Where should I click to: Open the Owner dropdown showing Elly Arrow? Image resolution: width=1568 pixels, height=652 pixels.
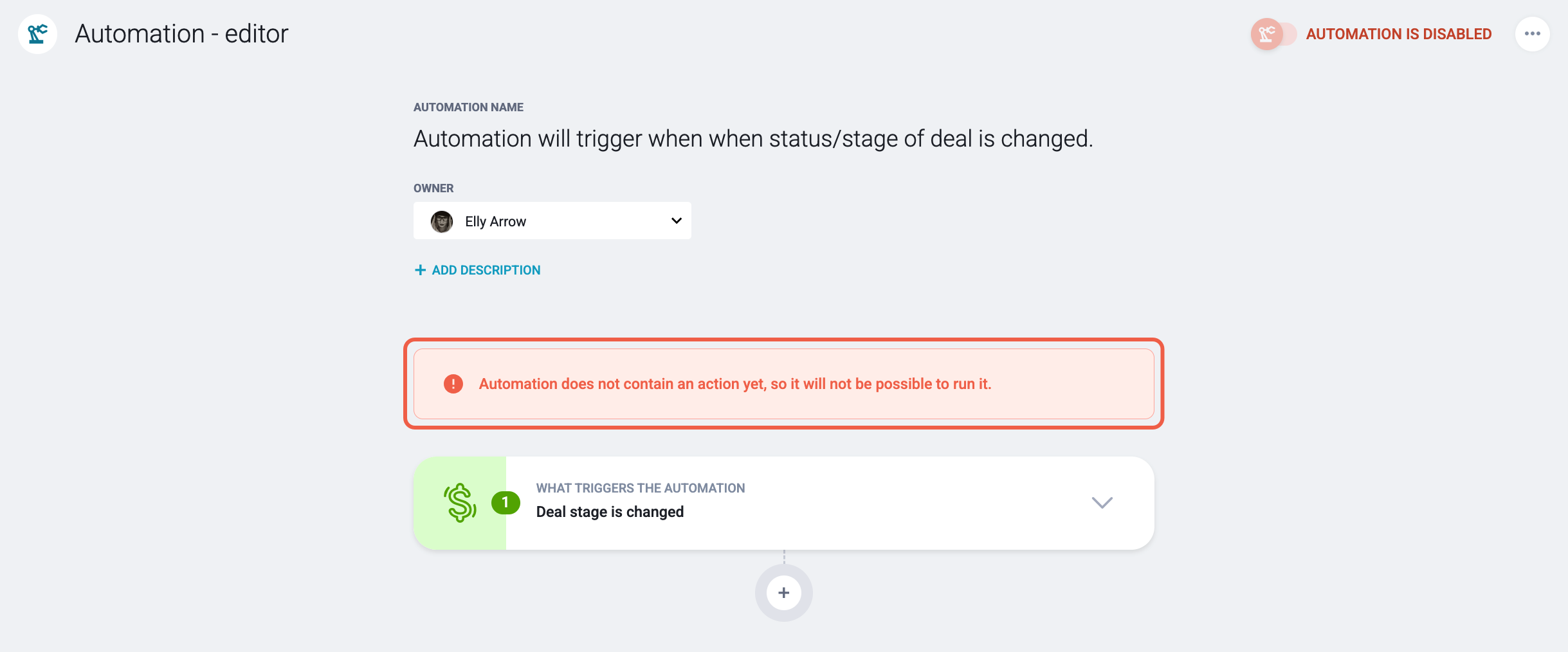tap(552, 221)
